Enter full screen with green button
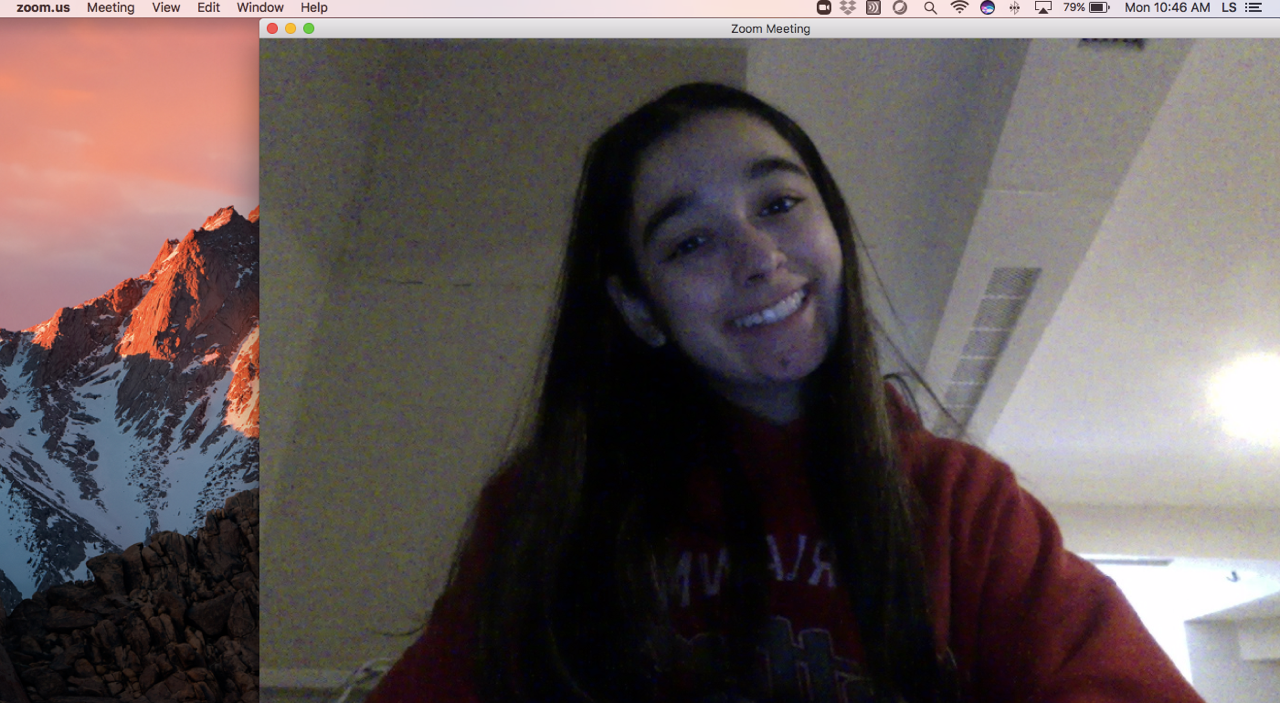Screen dimensions: 1280x703 [309, 28]
